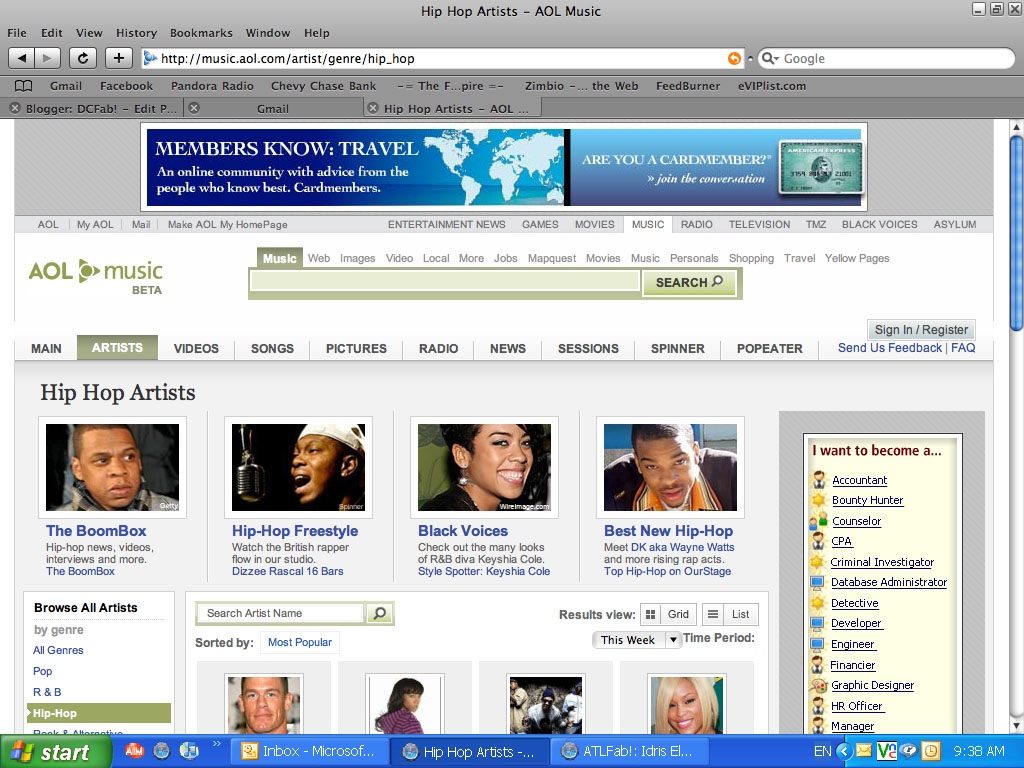
Task: Click the orange RSS icon in address bar
Action: coord(734,58)
